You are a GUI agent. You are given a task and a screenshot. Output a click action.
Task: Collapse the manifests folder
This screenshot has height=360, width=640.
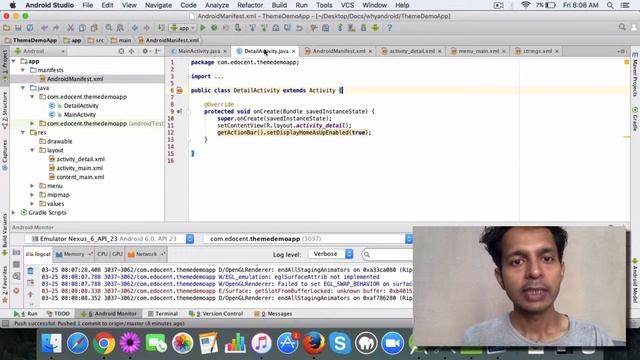point(23,70)
